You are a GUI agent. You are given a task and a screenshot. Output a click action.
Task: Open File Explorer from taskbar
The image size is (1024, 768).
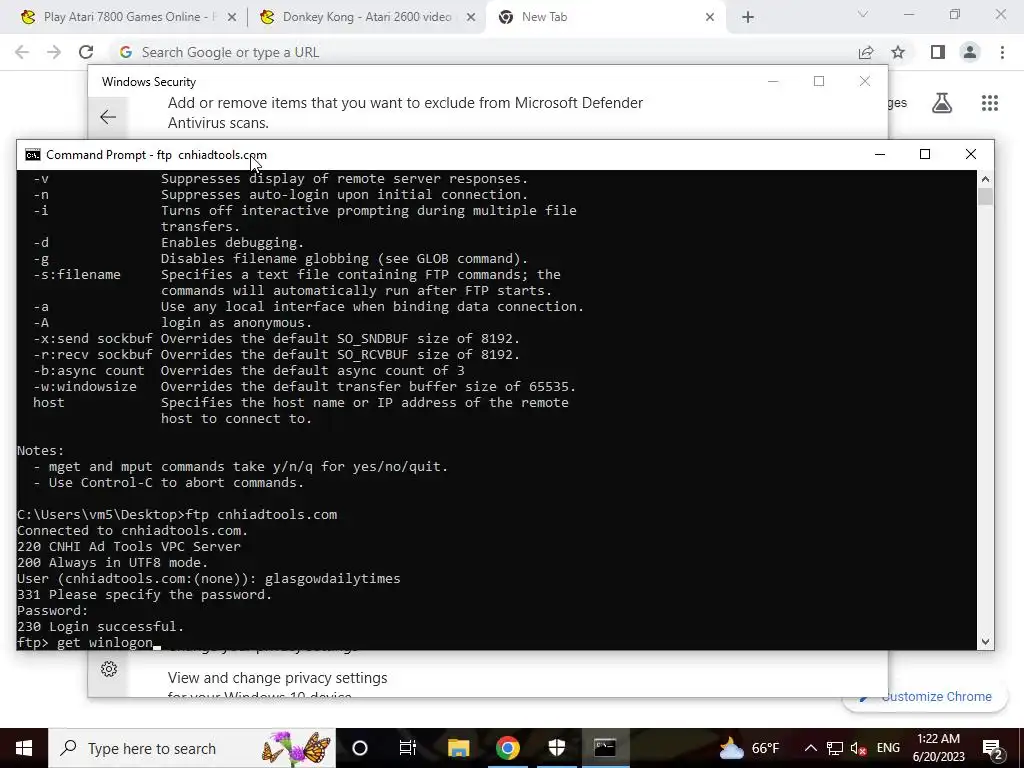click(458, 748)
